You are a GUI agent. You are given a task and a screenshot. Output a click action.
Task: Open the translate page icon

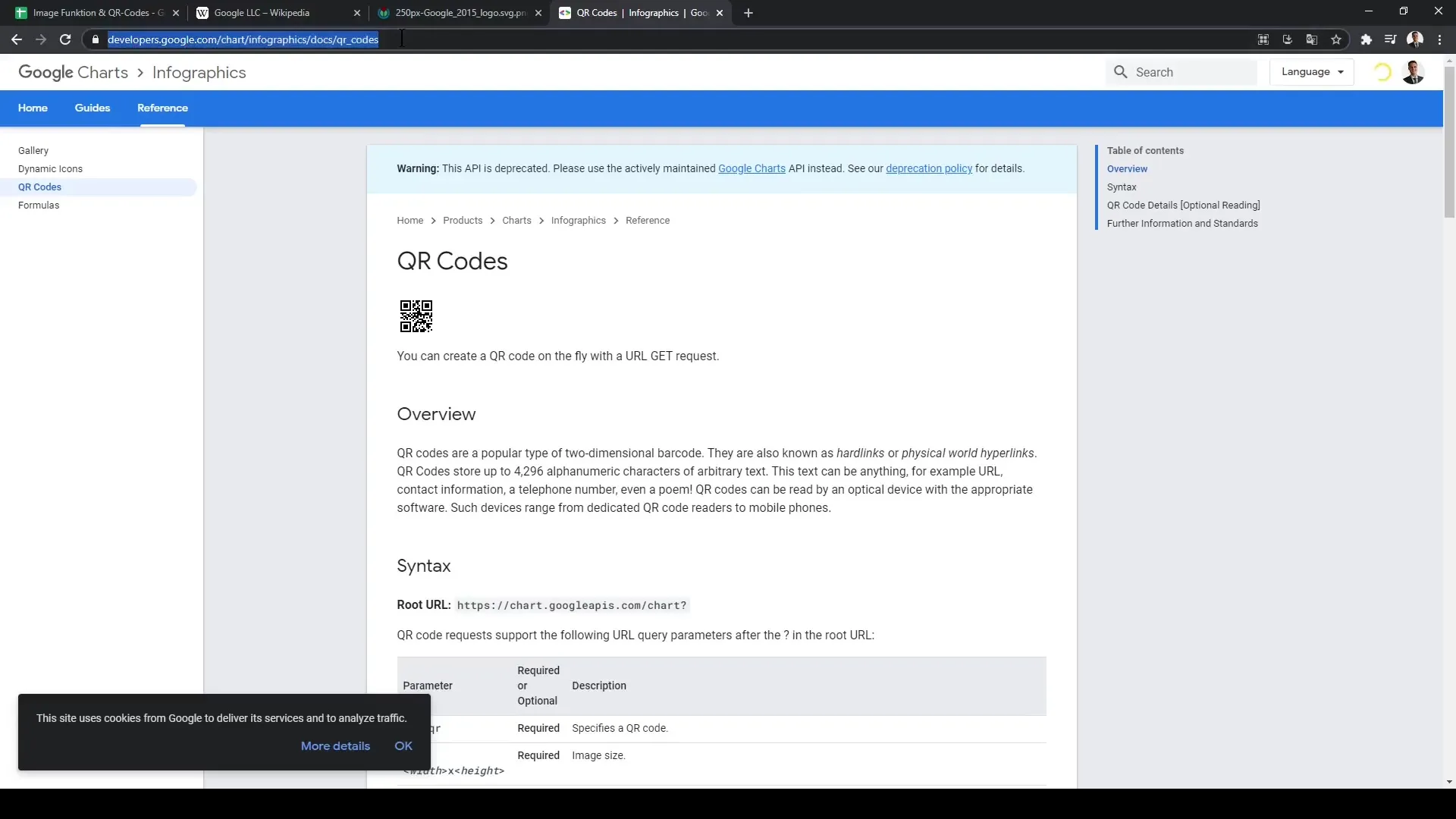click(x=1312, y=39)
